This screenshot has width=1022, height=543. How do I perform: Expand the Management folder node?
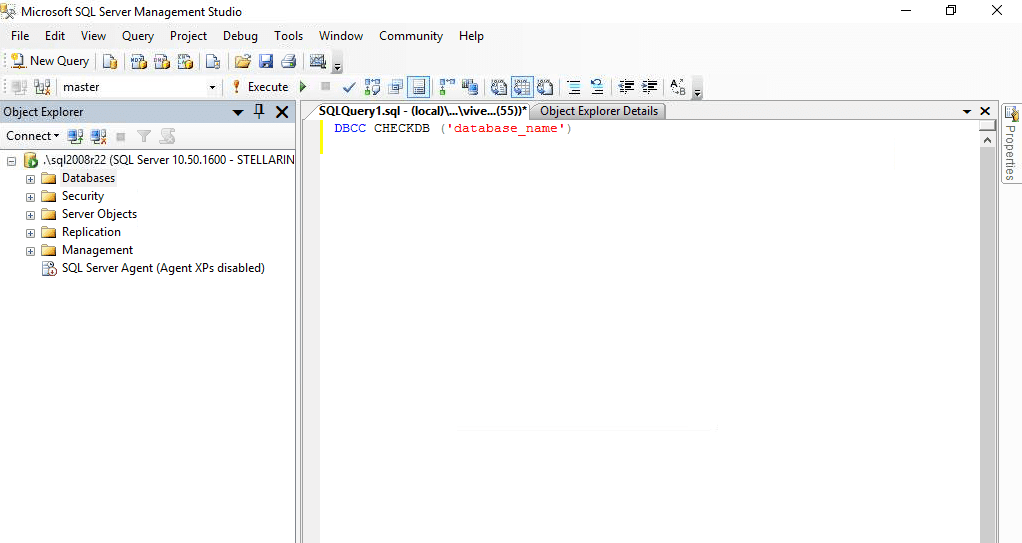coord(30,251)
